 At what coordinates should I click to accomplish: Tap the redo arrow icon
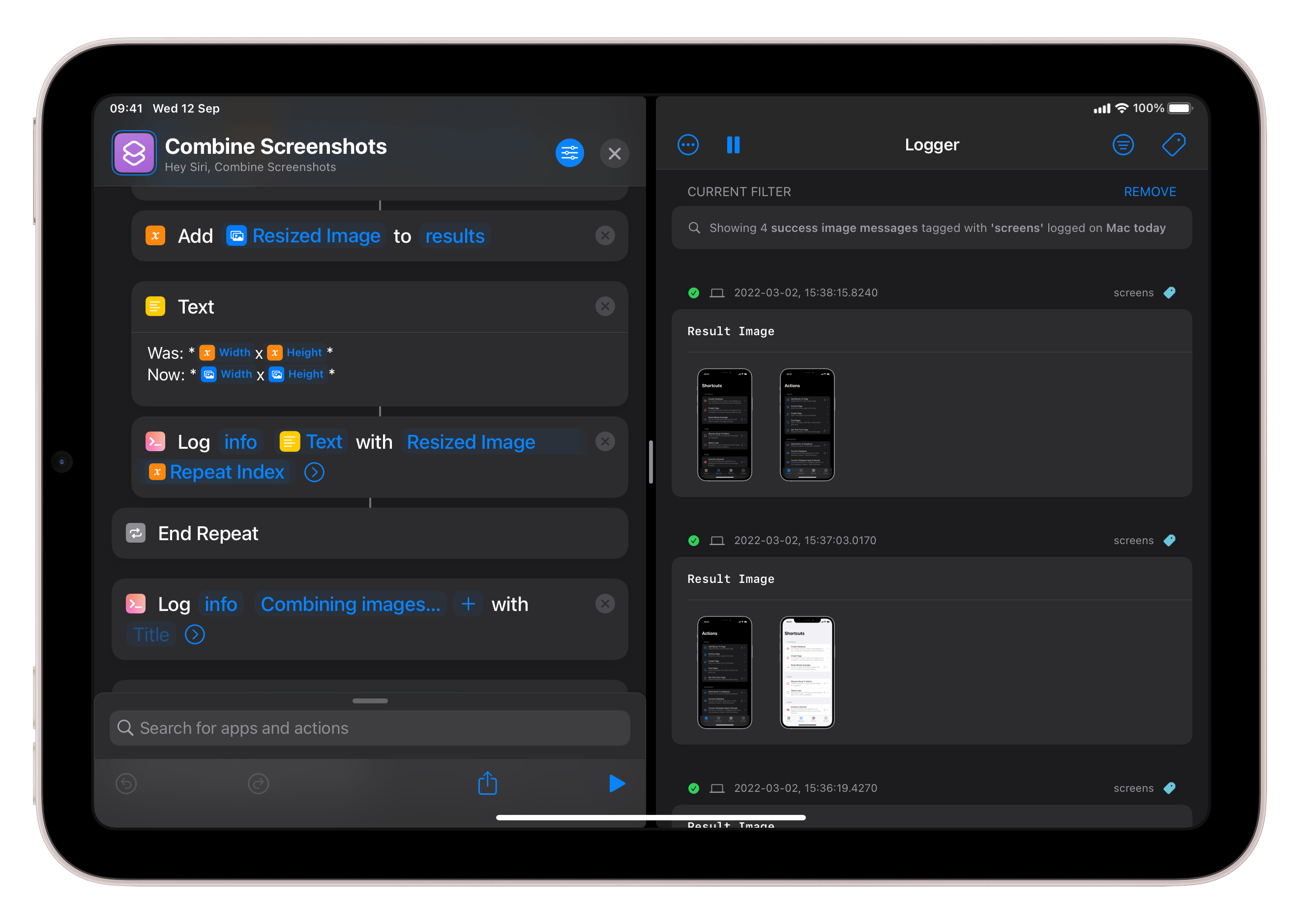tap(258, 783)
